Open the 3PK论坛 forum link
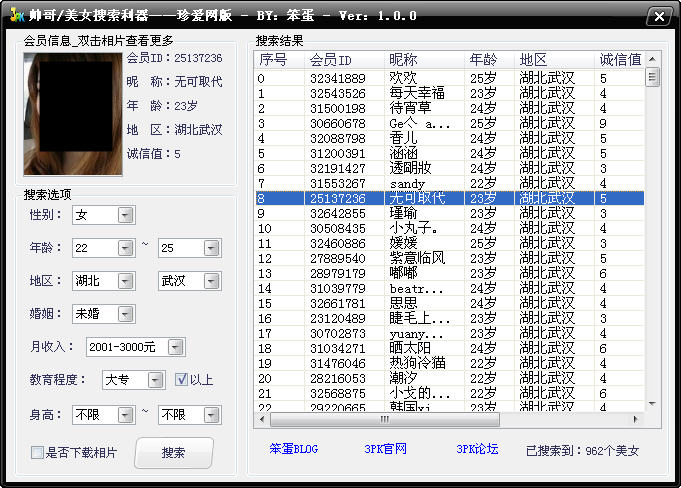The width and height of the screenshot is (681, 488). coord(477,450)
